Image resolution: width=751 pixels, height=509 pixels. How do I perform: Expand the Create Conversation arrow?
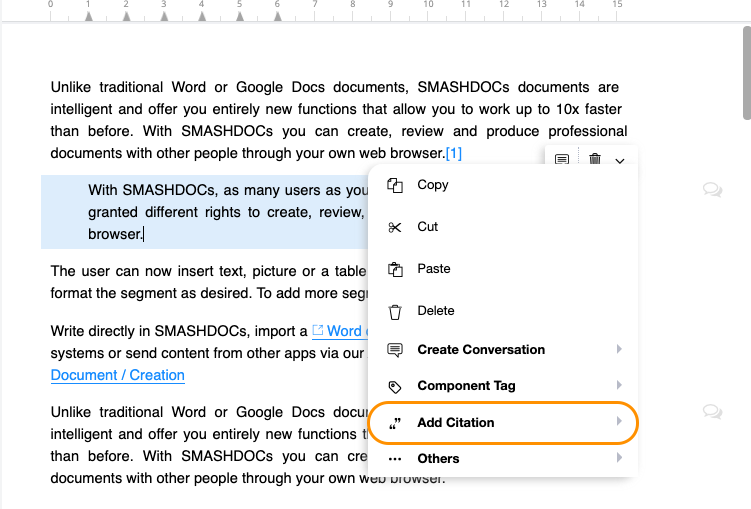pos(619,349)
